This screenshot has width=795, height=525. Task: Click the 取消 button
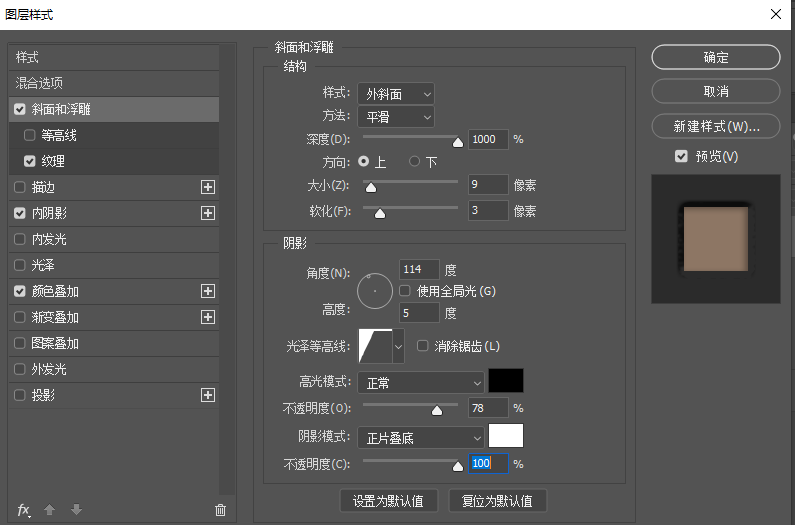(x=715, y=91)
